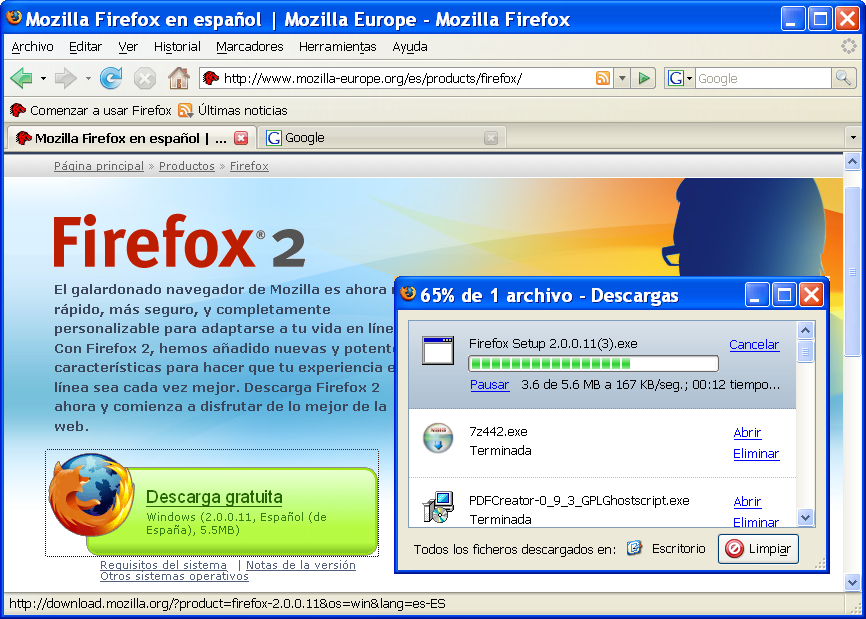Open the Herramientas menu
Viewport: 866px width, 619px height.
pos(337,46)
